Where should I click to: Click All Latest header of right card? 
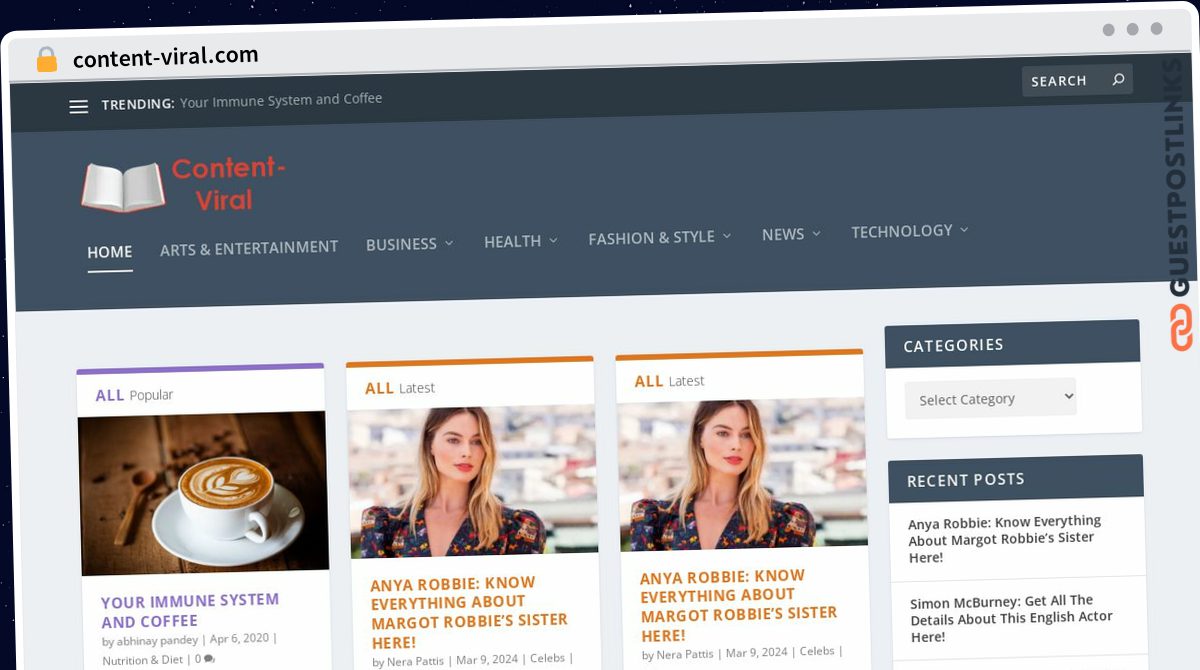coord(669,381)
